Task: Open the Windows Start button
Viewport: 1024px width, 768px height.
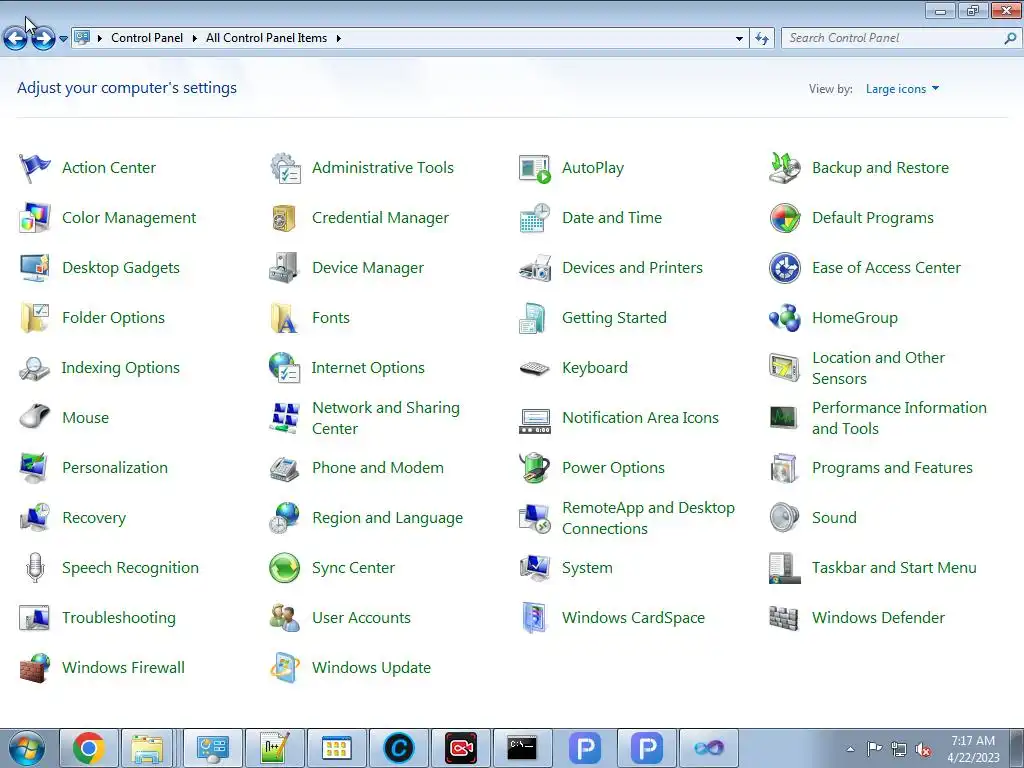Action: 27,748
